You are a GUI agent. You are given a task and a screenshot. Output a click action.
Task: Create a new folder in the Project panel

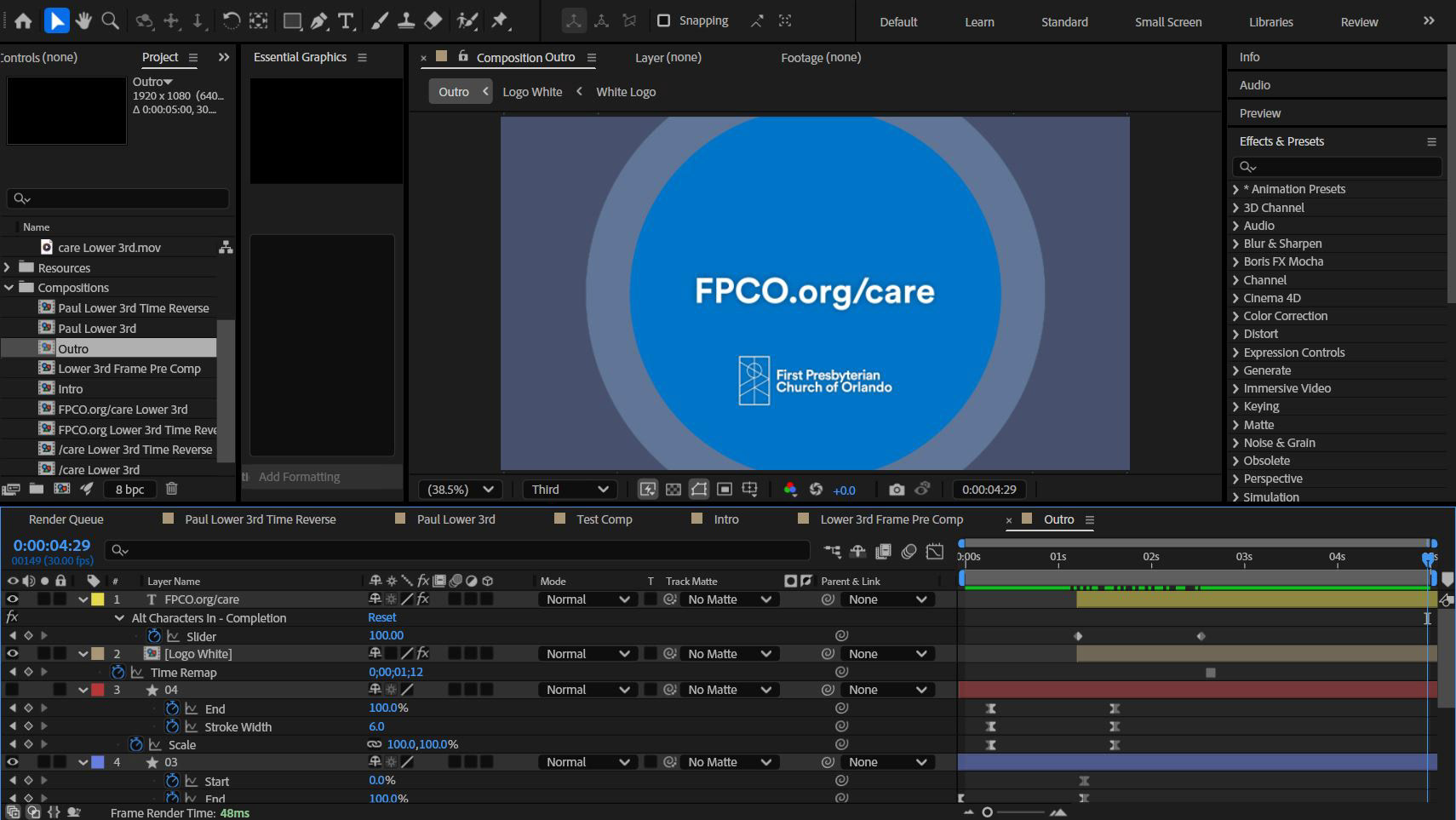point(36,489)
